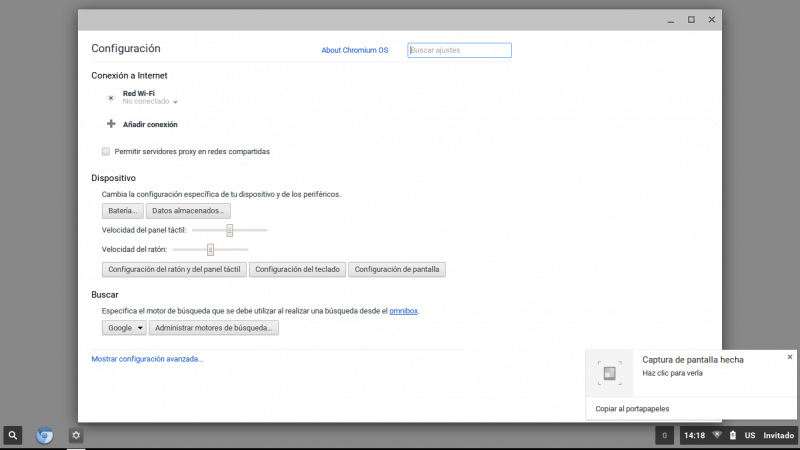Screen dimensions: 800x450
Task: Click the Añadir conexión option
Action: click(x=150, y=124)
